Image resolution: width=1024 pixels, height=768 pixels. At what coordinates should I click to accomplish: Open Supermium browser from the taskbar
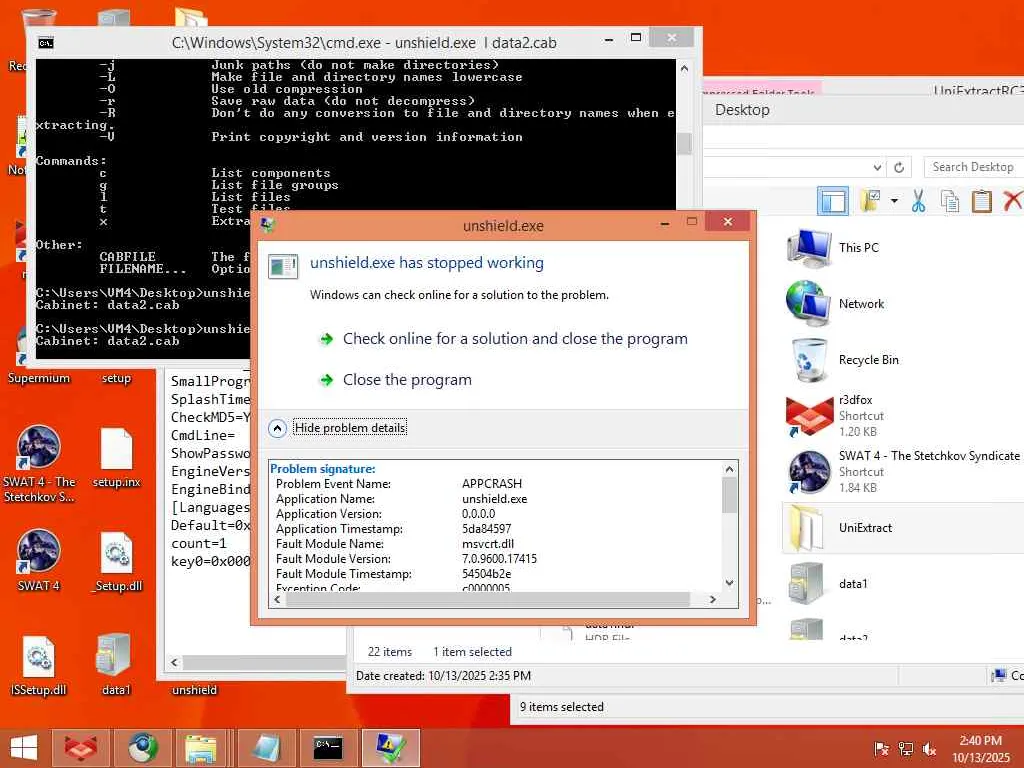click(142, 748)
